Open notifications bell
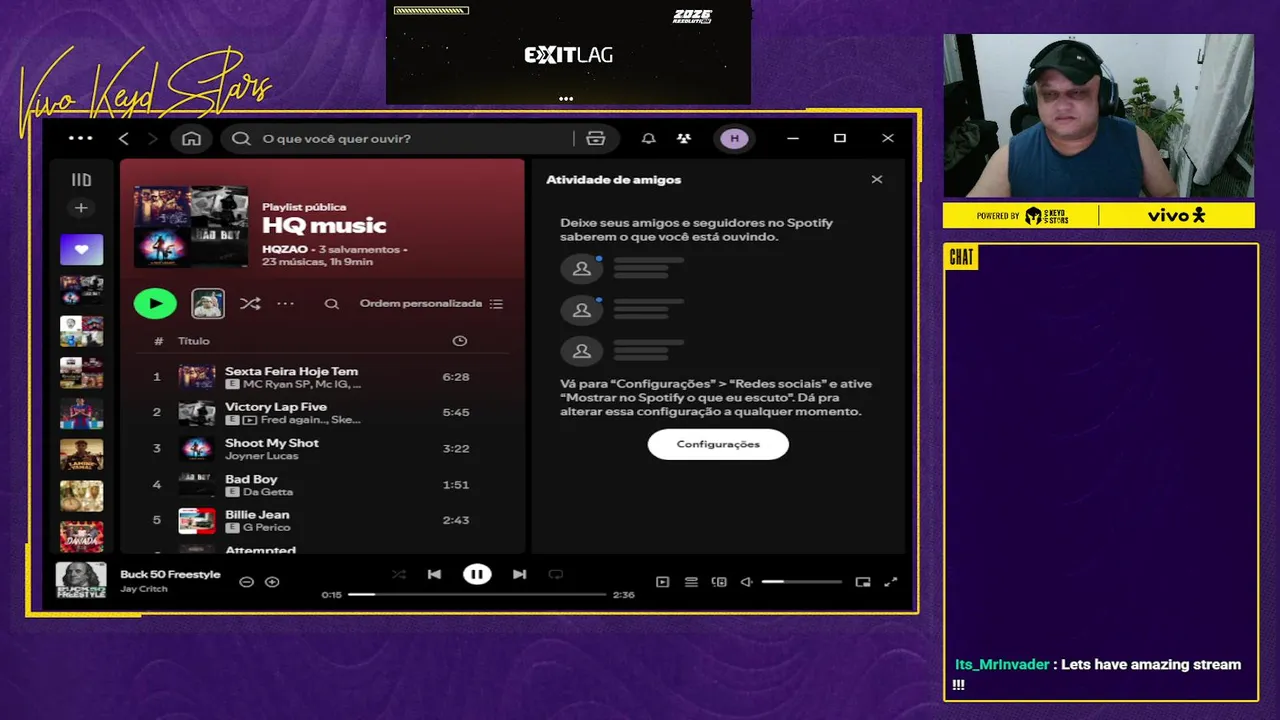The image size is (1280, 720). (649, 138)
